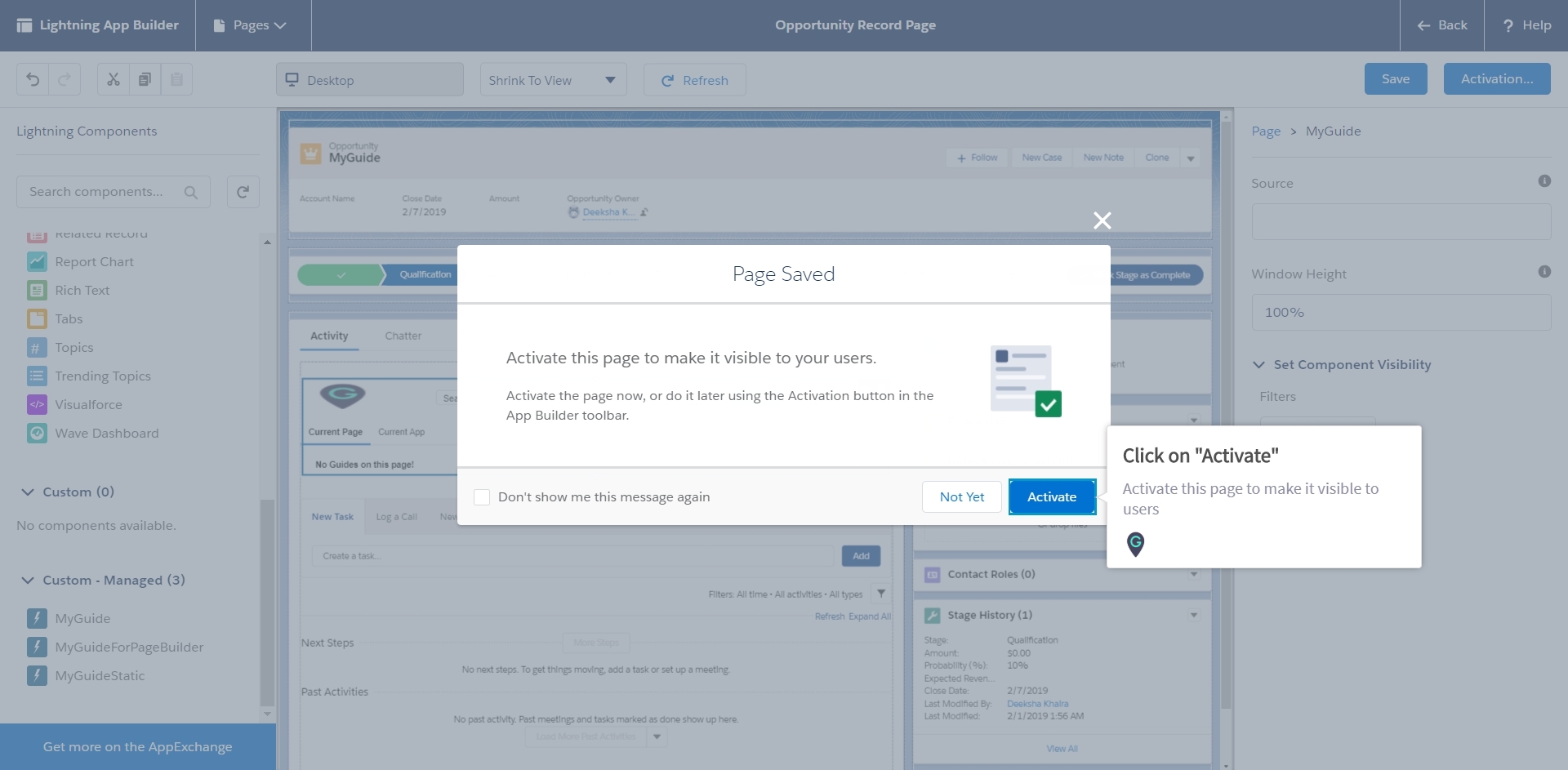This screenshot has width=1568, height=770.
Task: Click the Undo arrow icon
Action: (x=33, y=79)
